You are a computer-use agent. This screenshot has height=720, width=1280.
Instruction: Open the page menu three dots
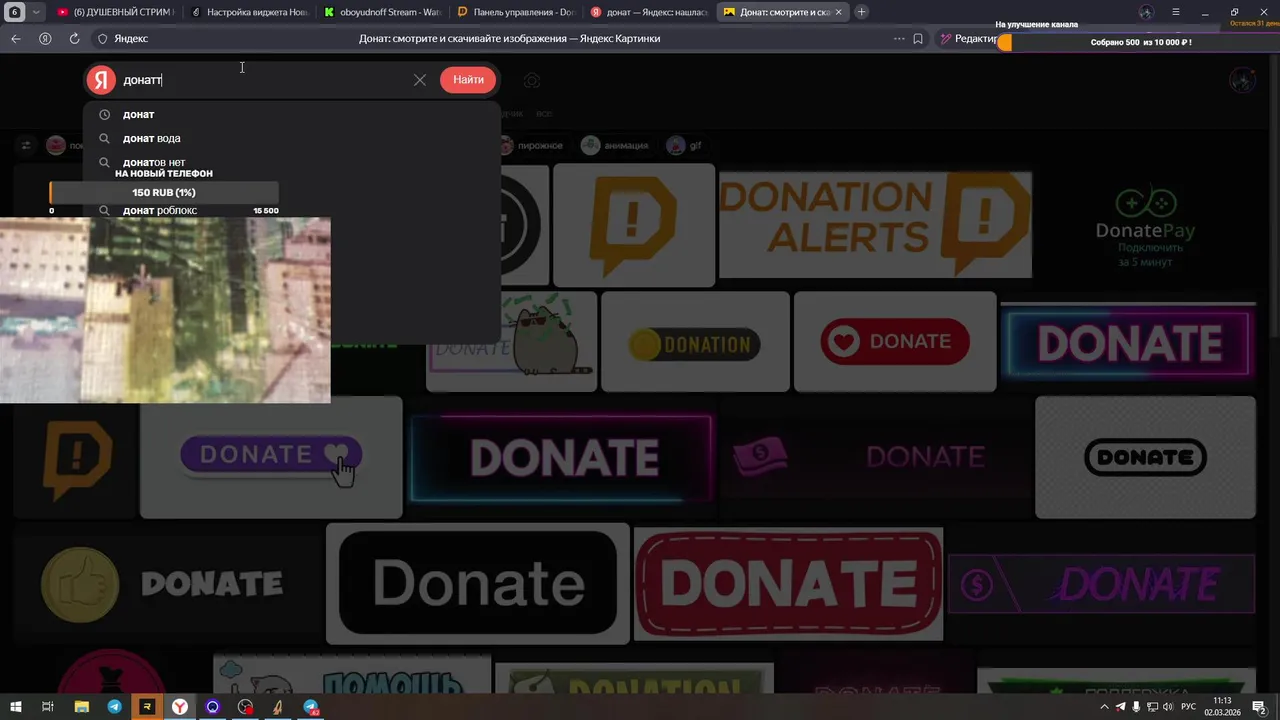pyautogui.click(x=899, y=39)
